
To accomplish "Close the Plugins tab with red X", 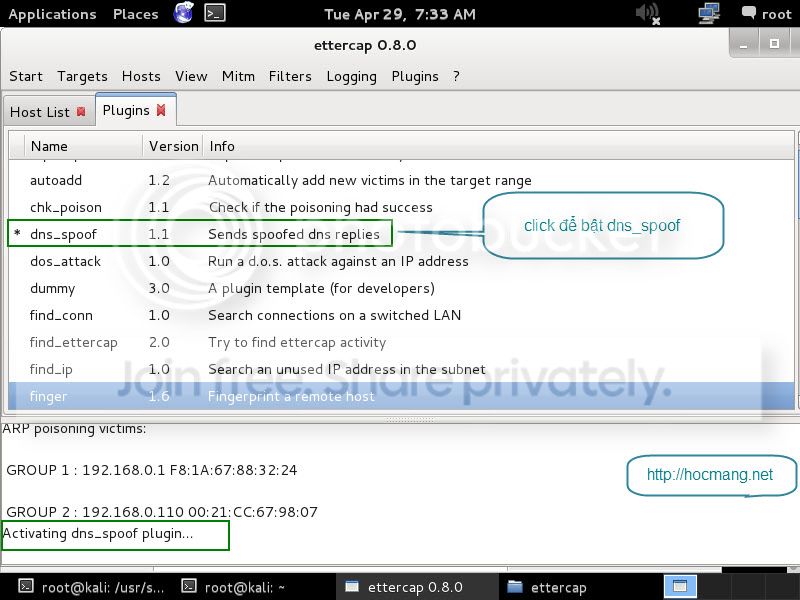I will click(161, 110).
